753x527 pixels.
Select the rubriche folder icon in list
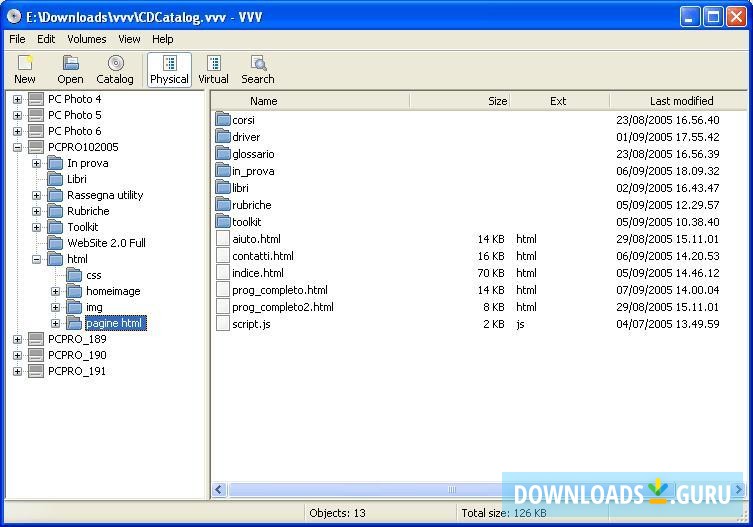click(223, 205)
